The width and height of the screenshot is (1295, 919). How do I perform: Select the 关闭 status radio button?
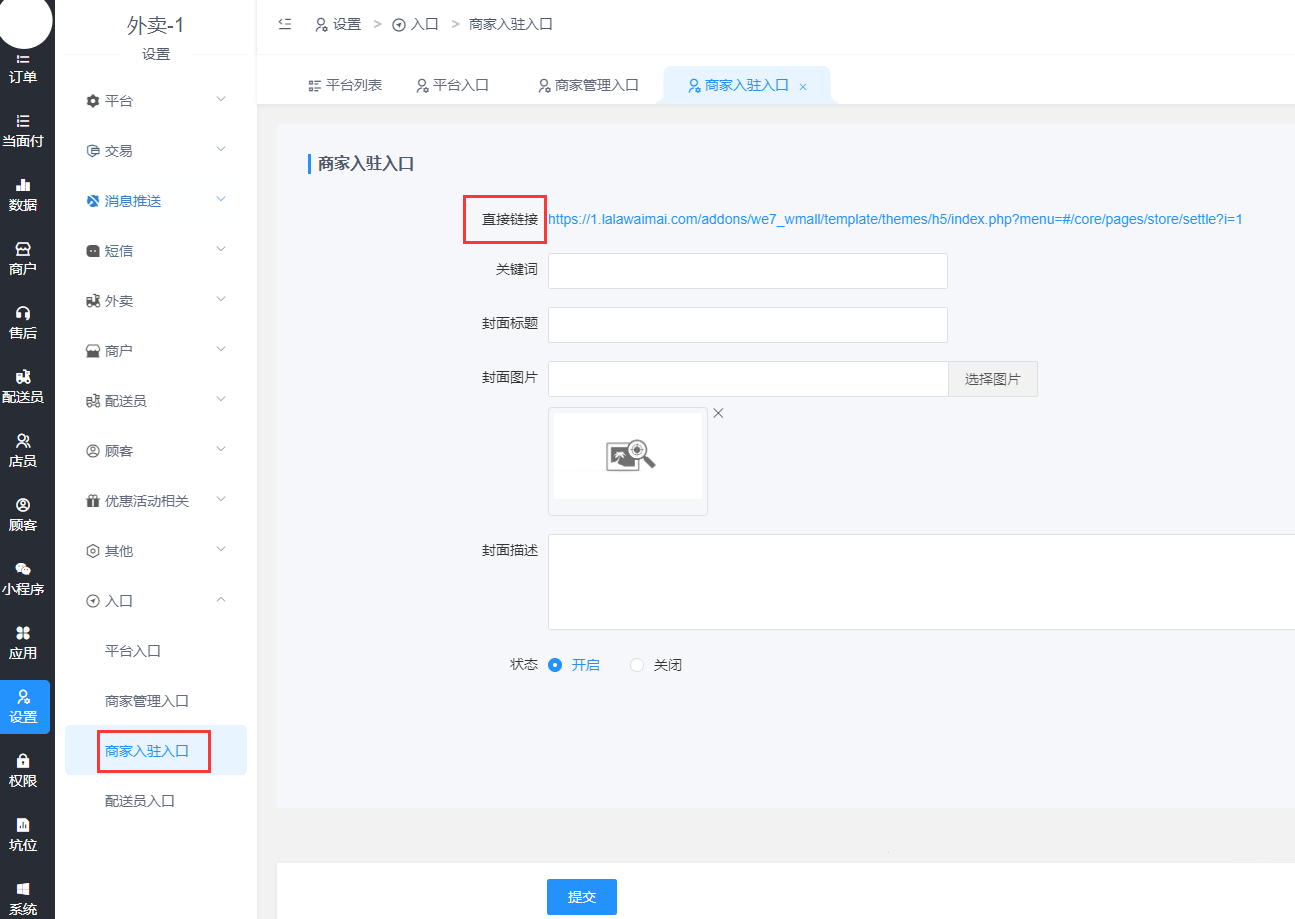click(637, 665)
